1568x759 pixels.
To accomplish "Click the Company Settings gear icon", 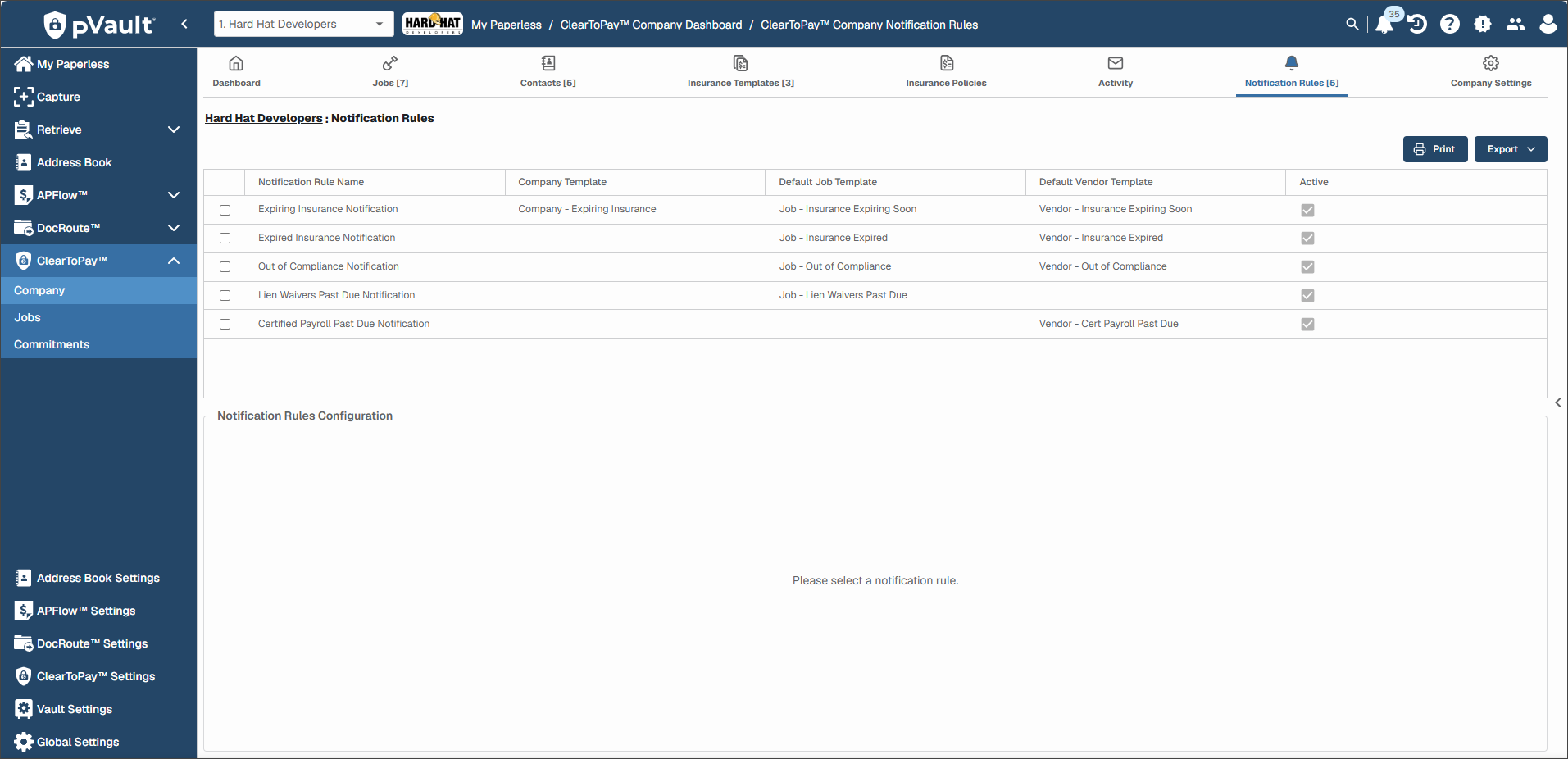I will click(1491, 63).
